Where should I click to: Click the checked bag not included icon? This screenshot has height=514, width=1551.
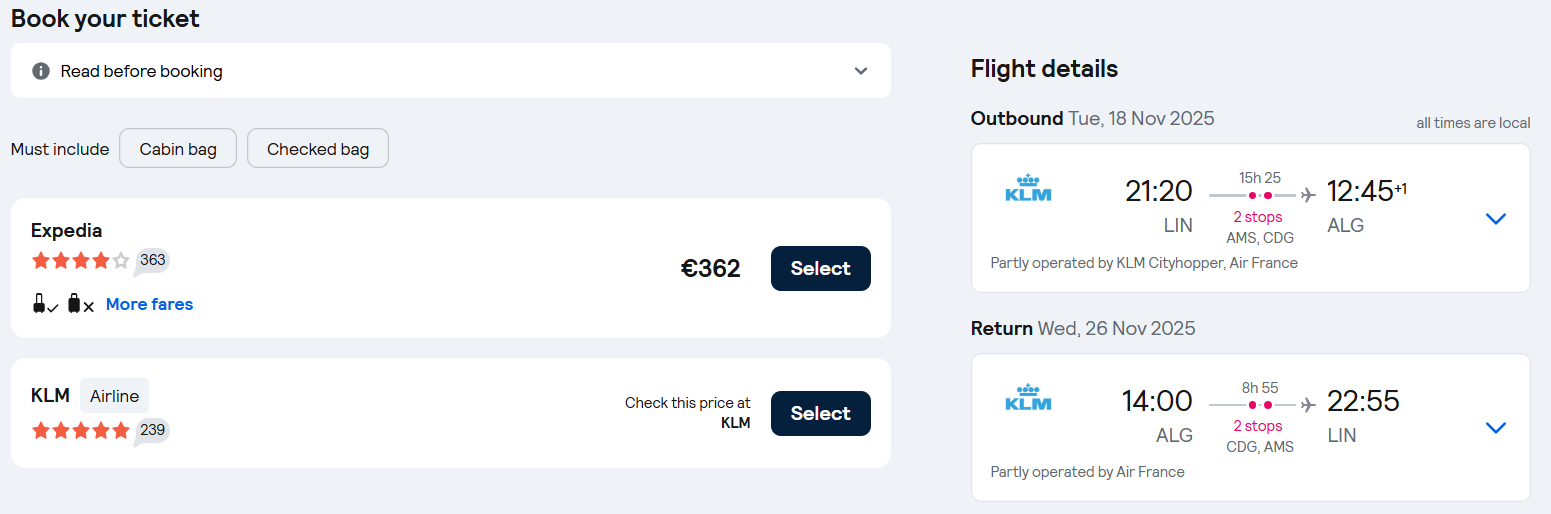pyautogui.click(x=80, y=304)
